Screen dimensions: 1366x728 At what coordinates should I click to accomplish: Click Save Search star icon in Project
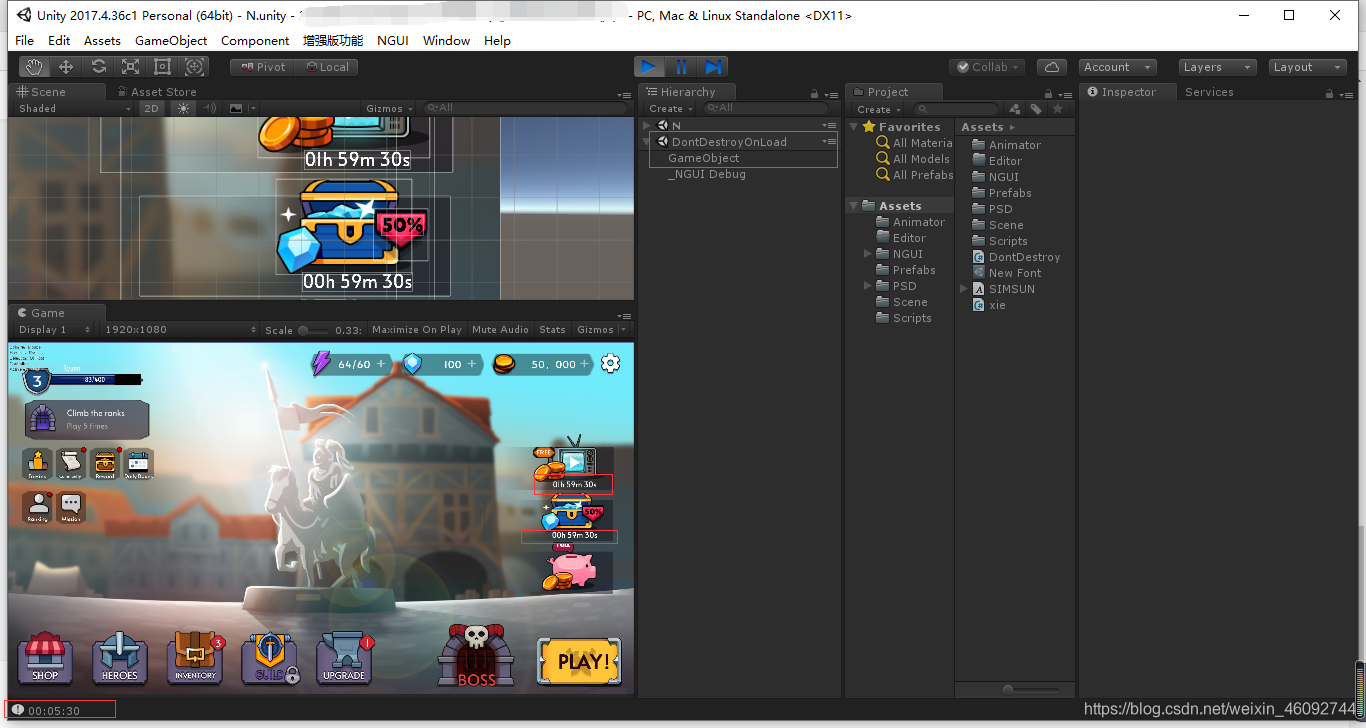click(x=1058, y=109)
